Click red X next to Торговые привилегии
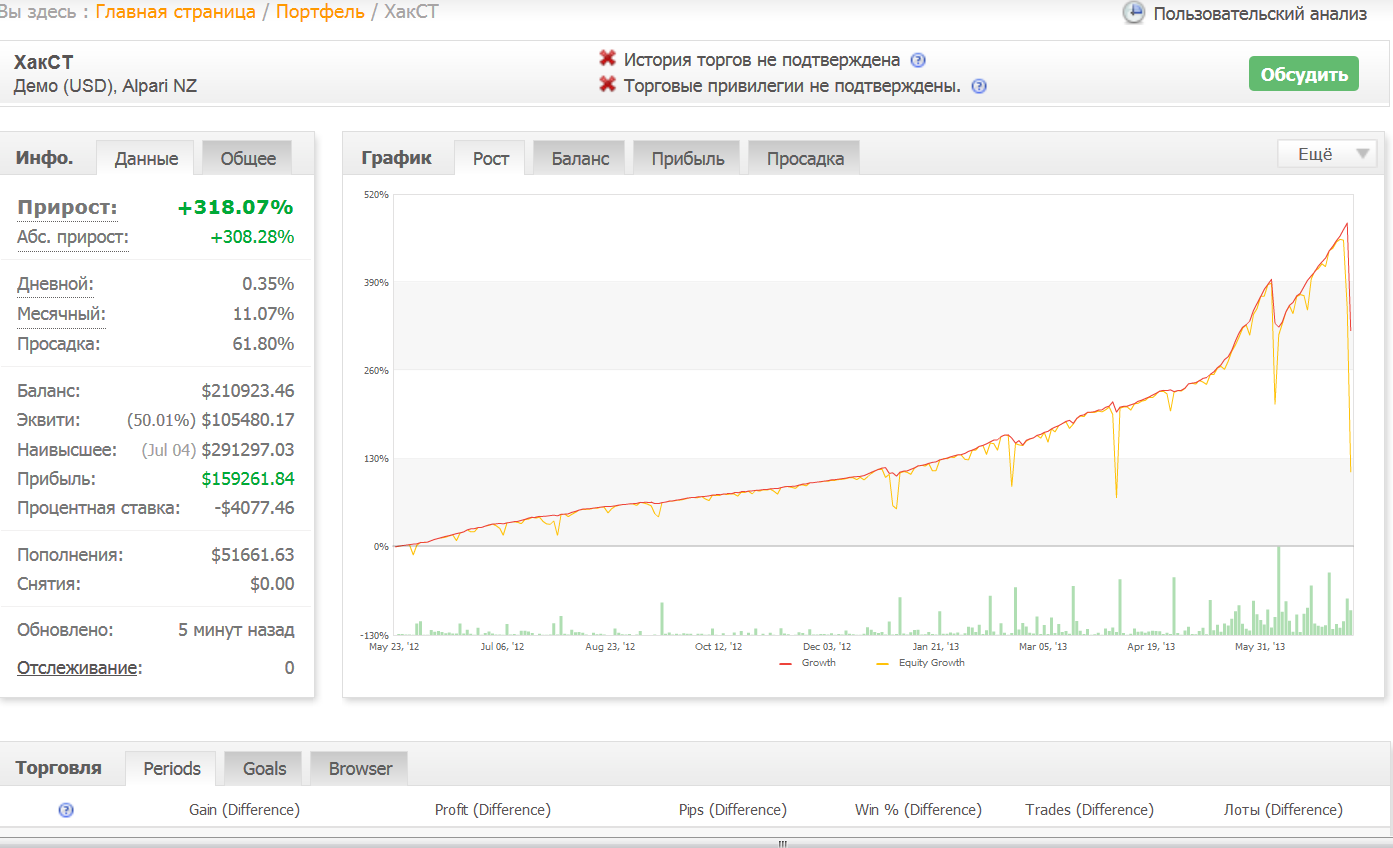The height and width of the screenshot is (848, 1393). pos(607,85)
